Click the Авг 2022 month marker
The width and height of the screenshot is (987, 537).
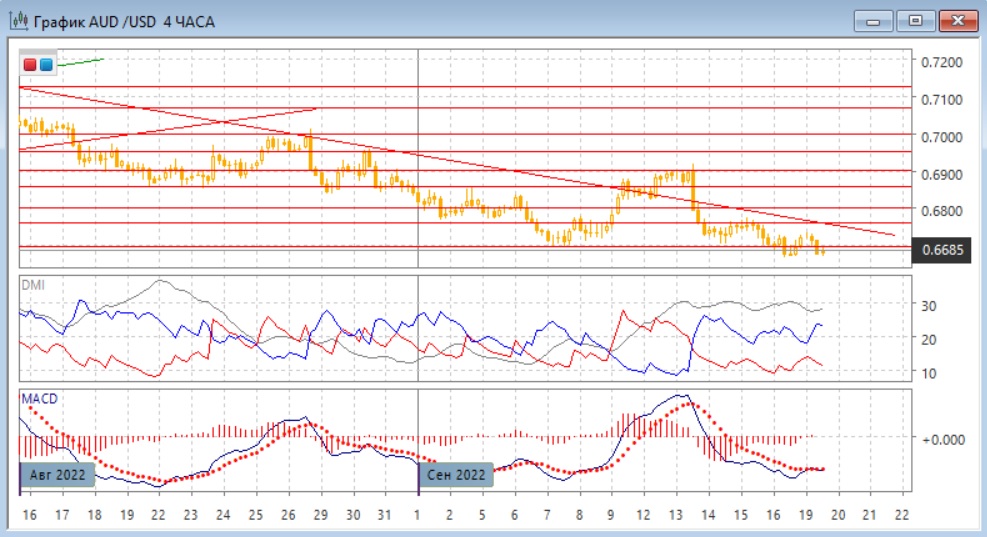57,474
